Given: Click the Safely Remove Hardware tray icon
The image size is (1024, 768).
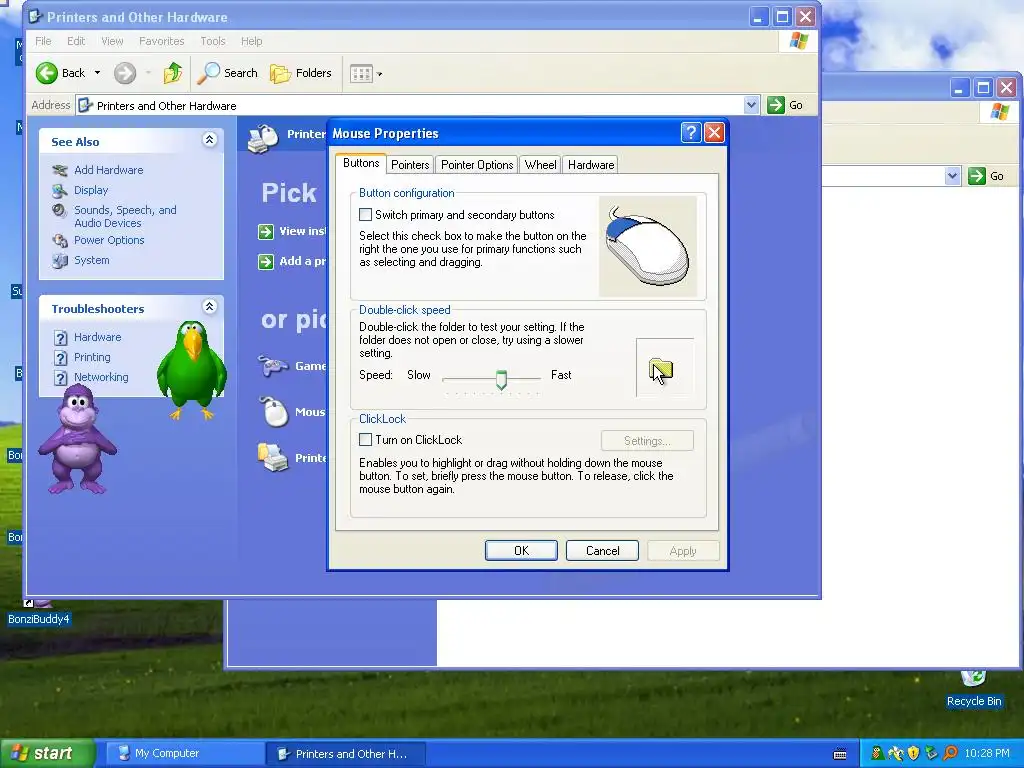Looking at the screenshot, I should (x=931, y=754).
